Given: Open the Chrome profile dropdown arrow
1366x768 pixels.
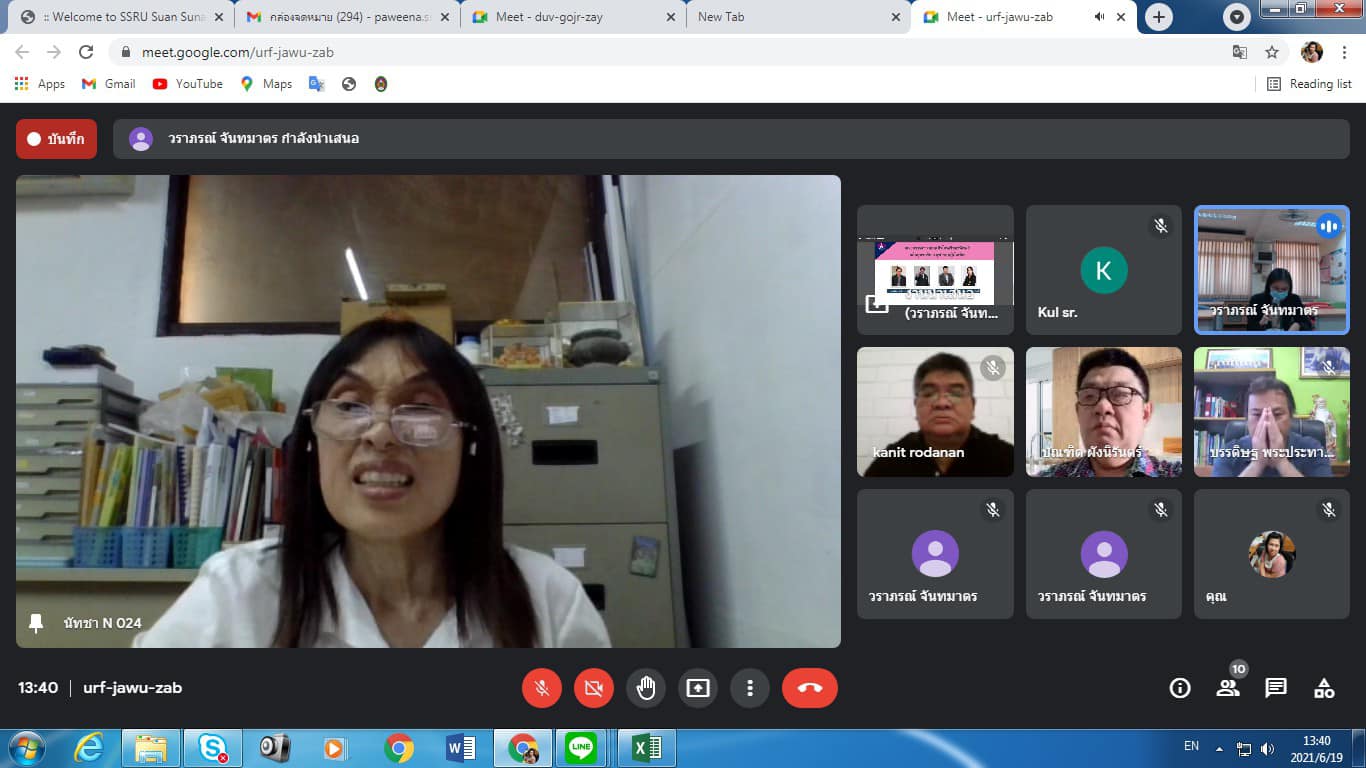Looking at the screenshot, I should (1237, 17).
